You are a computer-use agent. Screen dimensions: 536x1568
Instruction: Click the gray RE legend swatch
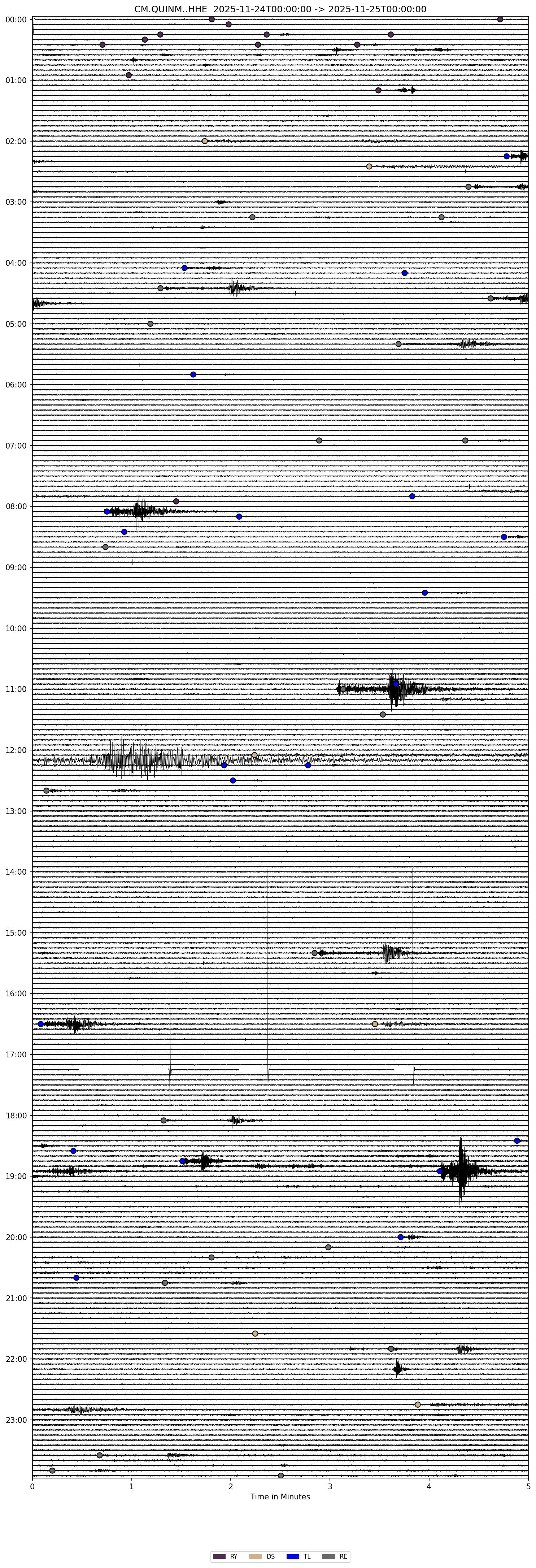pyautogui.click(x=328, y=1556)
